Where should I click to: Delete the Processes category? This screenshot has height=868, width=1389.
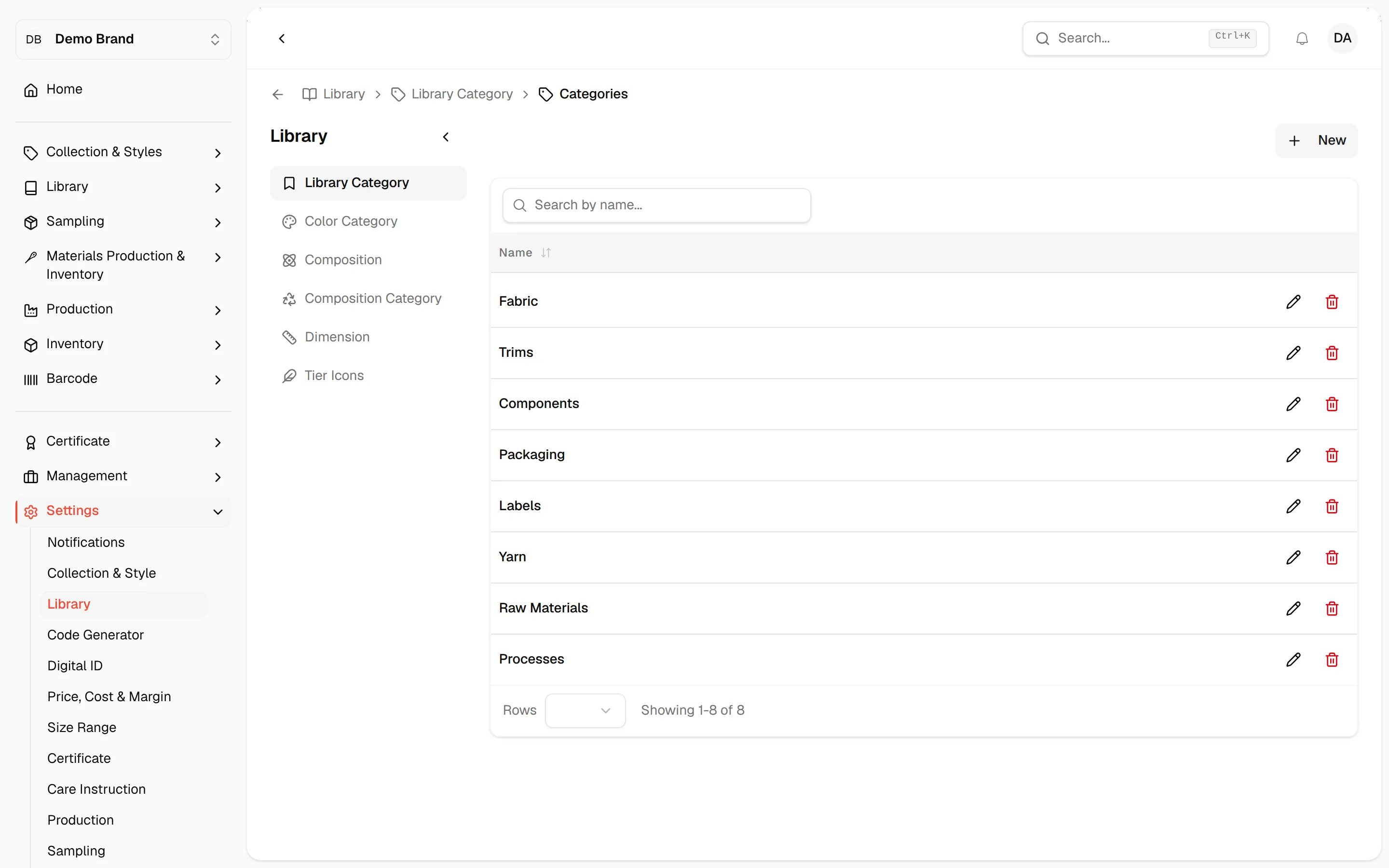[1332, 659]
